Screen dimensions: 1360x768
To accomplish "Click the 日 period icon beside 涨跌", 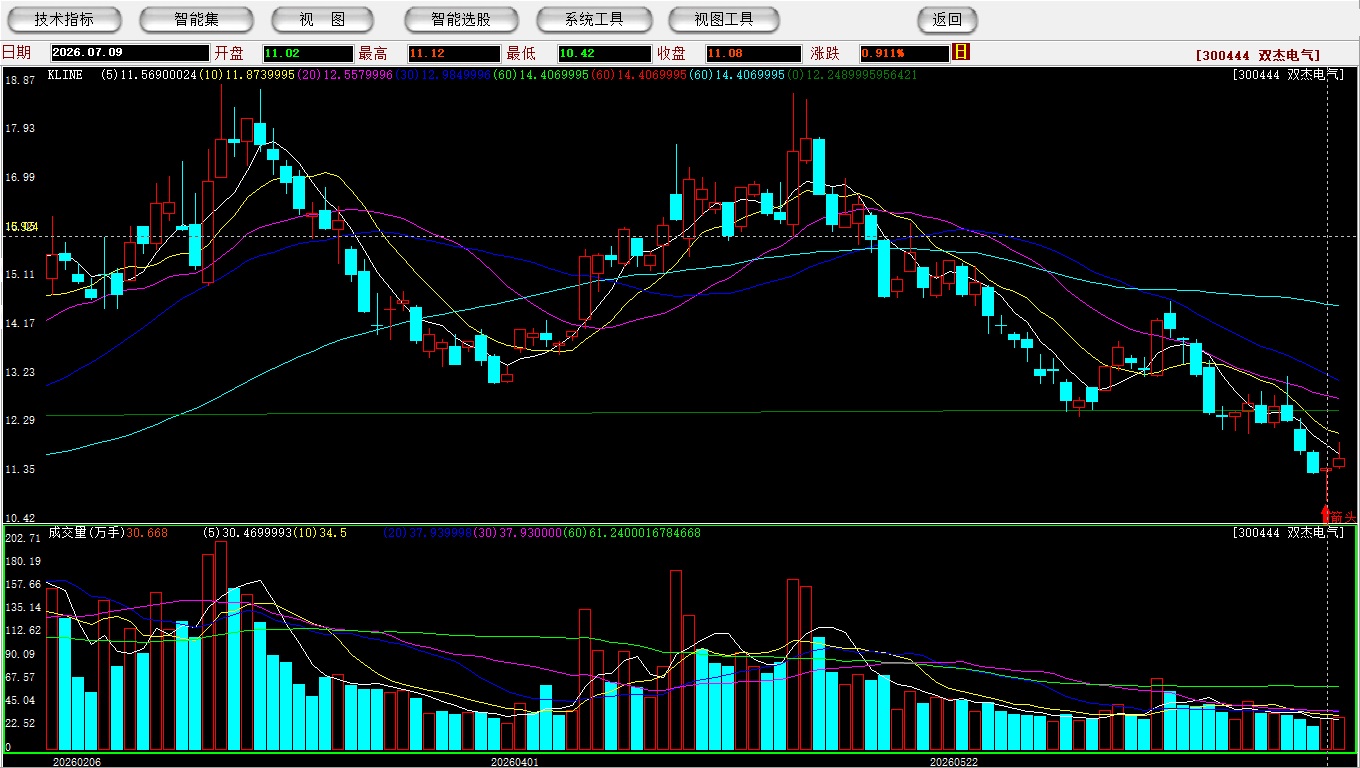I will click(961, 52).
